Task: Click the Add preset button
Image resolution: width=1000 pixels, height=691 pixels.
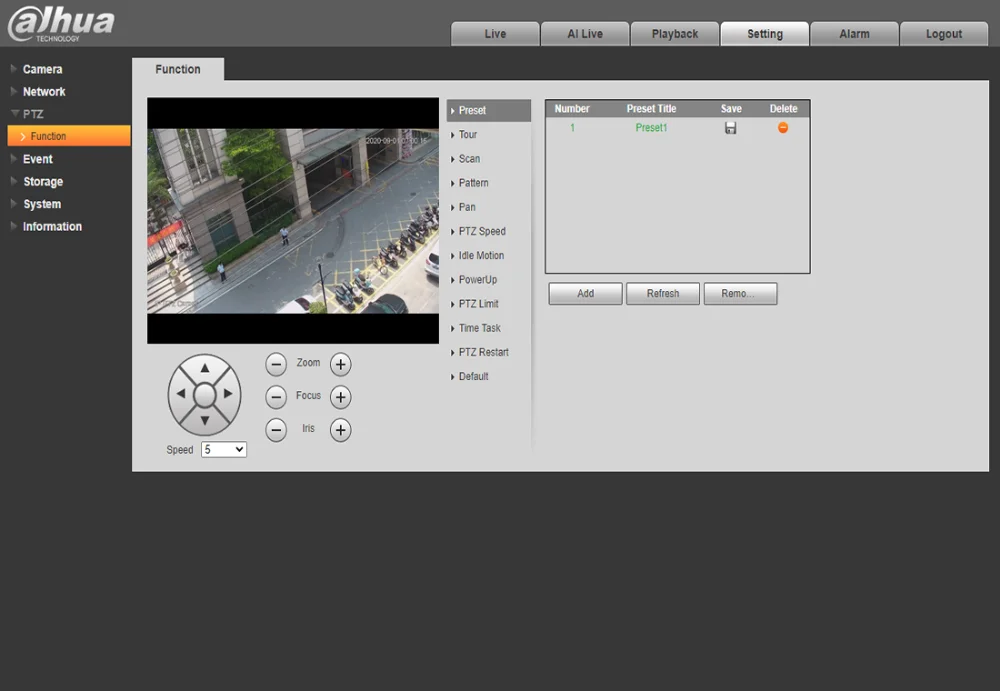Action: pos(585,293)
